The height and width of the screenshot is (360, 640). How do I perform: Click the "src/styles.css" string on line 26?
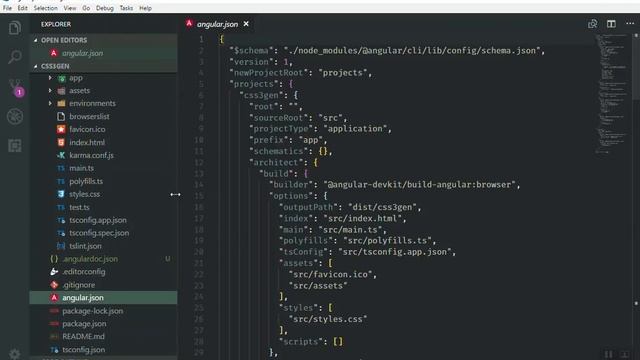pyautogui.click(x=328, y=319)
